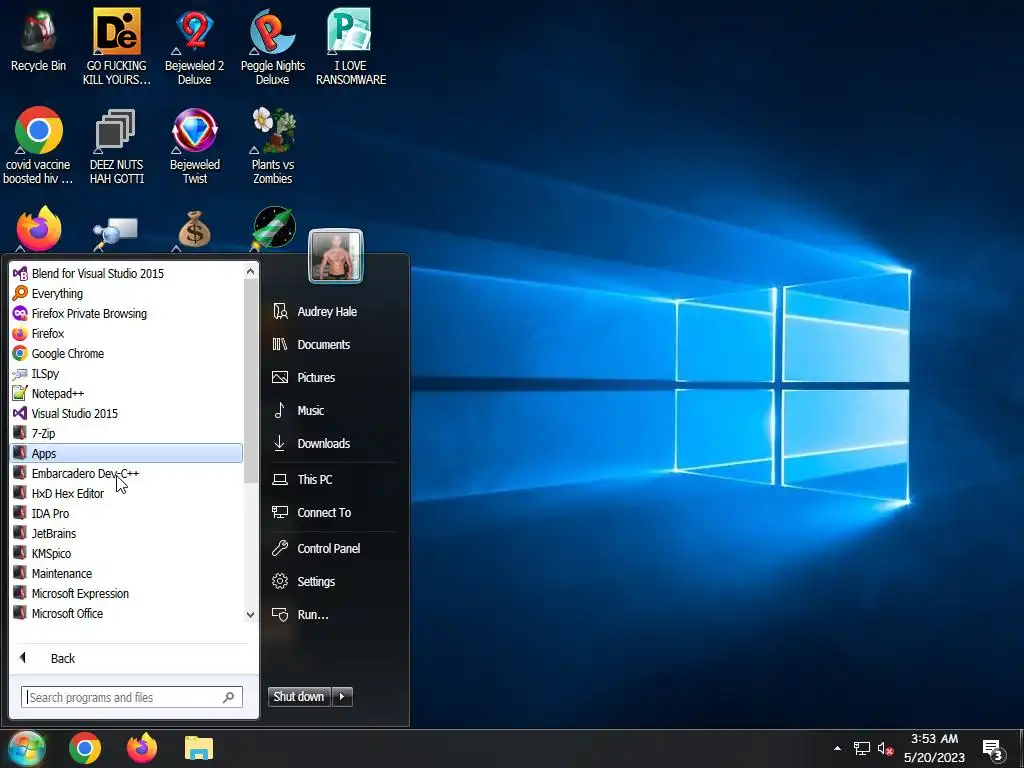Open the DEEZ NUTS HAH GOTTI desktop icon

(116, 146)
